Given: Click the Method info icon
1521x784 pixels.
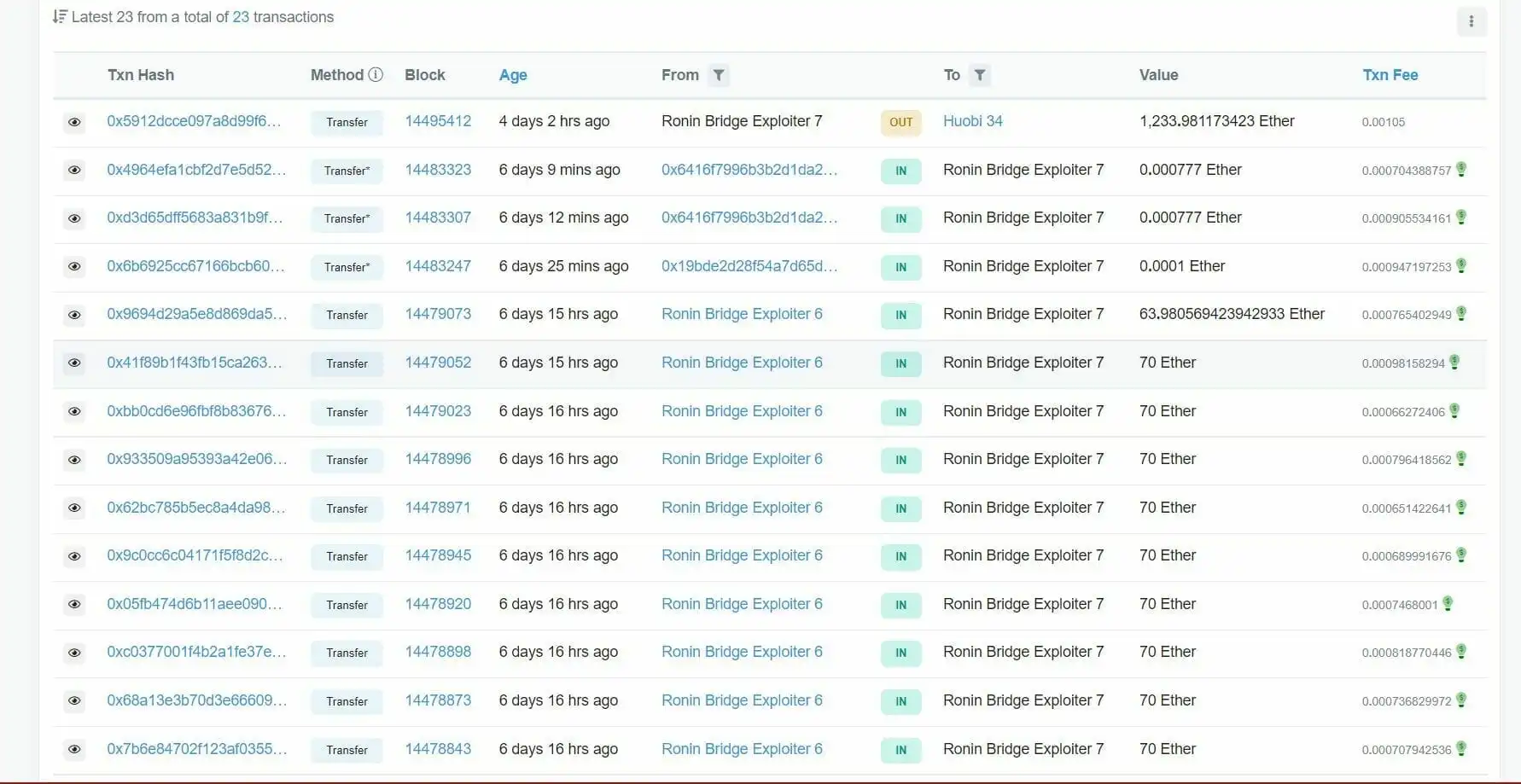Looking at the screenshot, I should (376, 74).
